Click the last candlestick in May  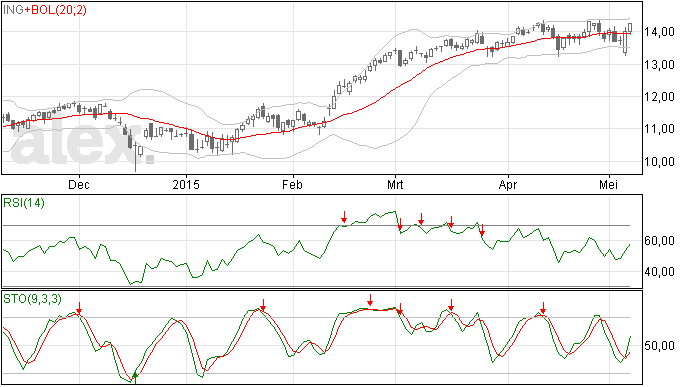click(630, 28)
